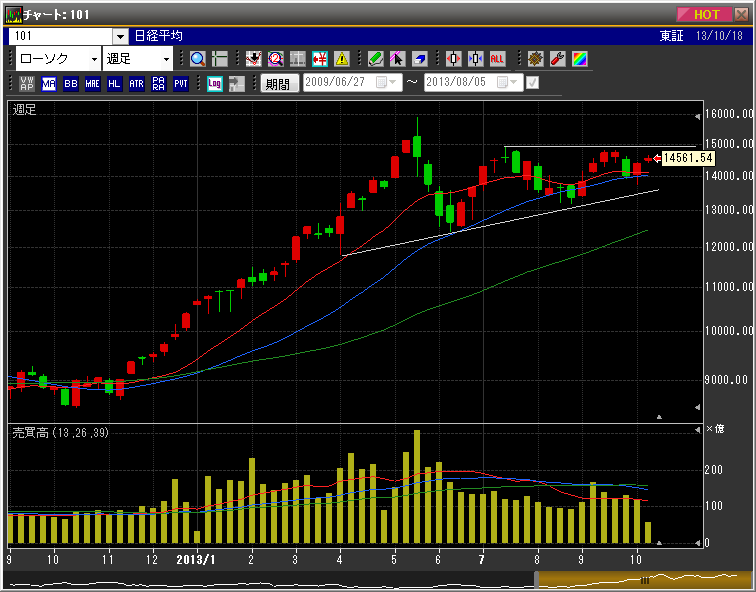Image resolution: width=756 pixels, height=592 pixels.
Task: Toggle the Log scale button
Action: (214, 84)
